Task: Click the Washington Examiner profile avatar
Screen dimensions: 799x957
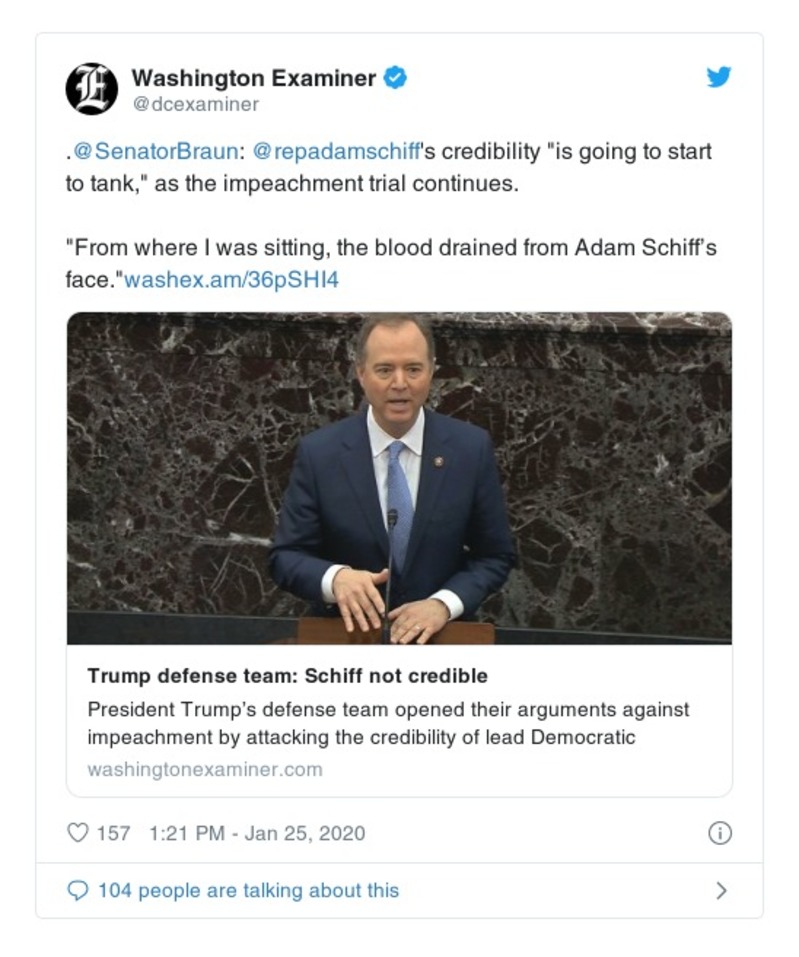Action: tap(92, 89)
